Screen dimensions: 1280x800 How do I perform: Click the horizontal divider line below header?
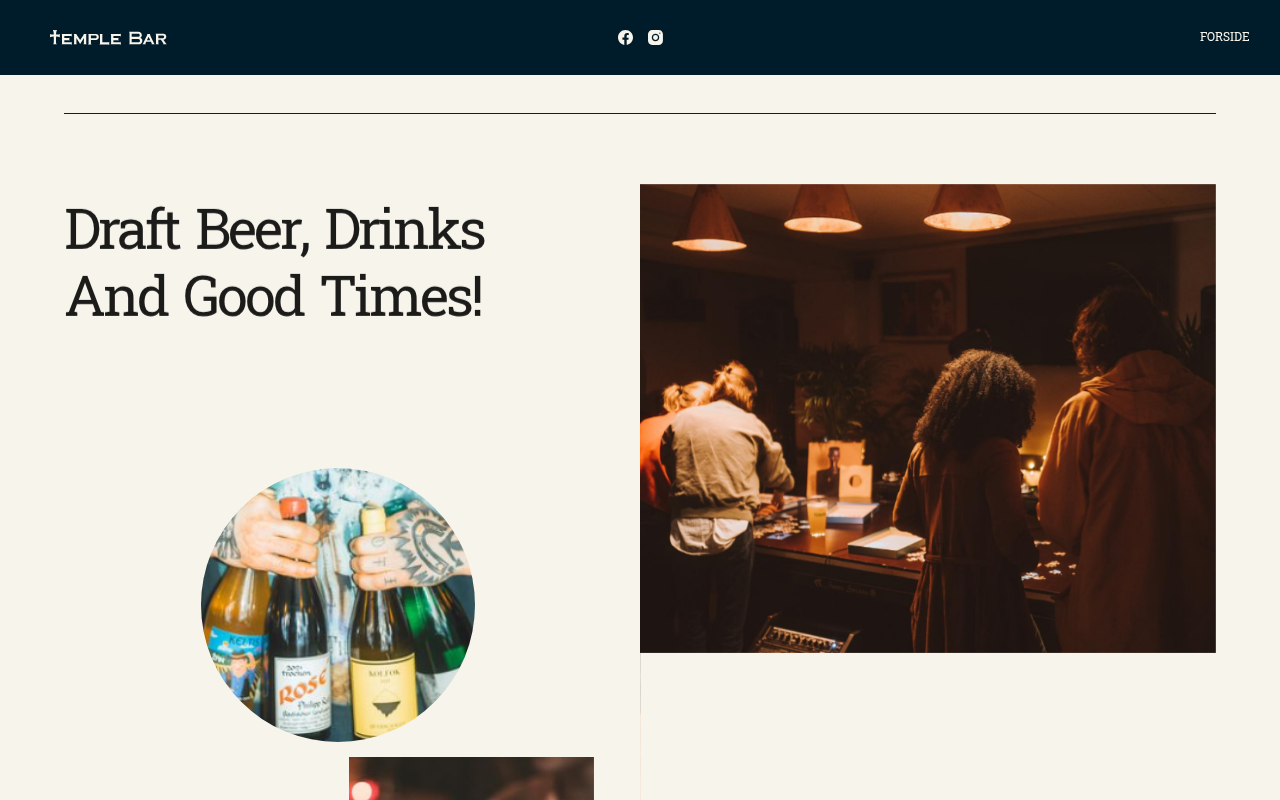click(x=640, y=113)
